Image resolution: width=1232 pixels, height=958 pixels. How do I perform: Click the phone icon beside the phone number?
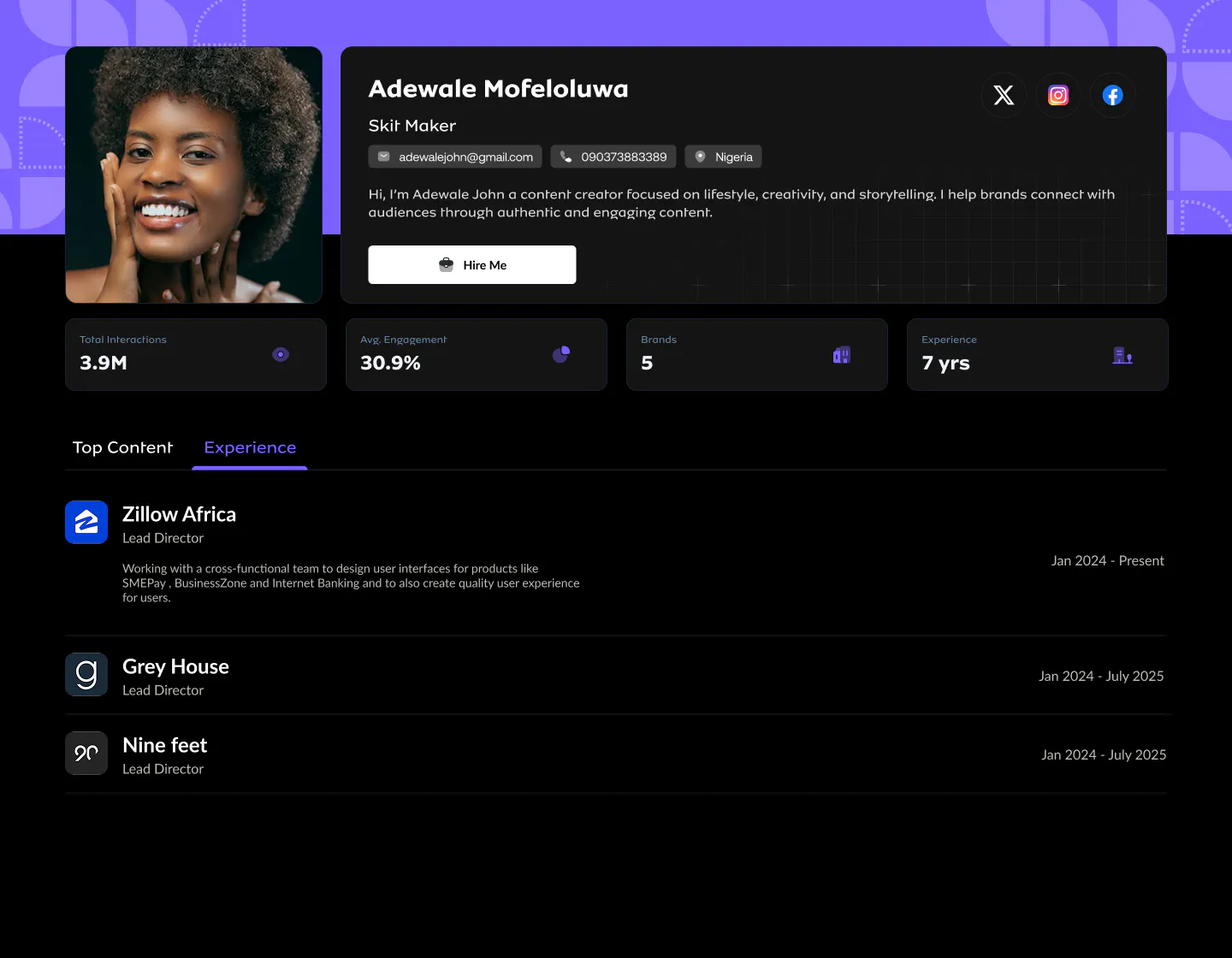pos(566,157)
